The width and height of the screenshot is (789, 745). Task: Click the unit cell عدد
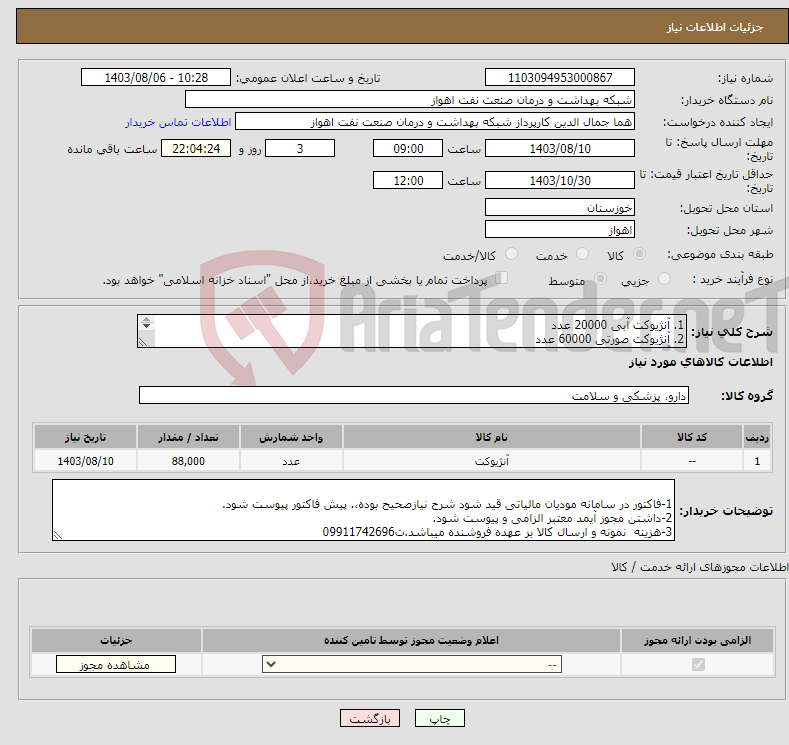coord(291,461)
